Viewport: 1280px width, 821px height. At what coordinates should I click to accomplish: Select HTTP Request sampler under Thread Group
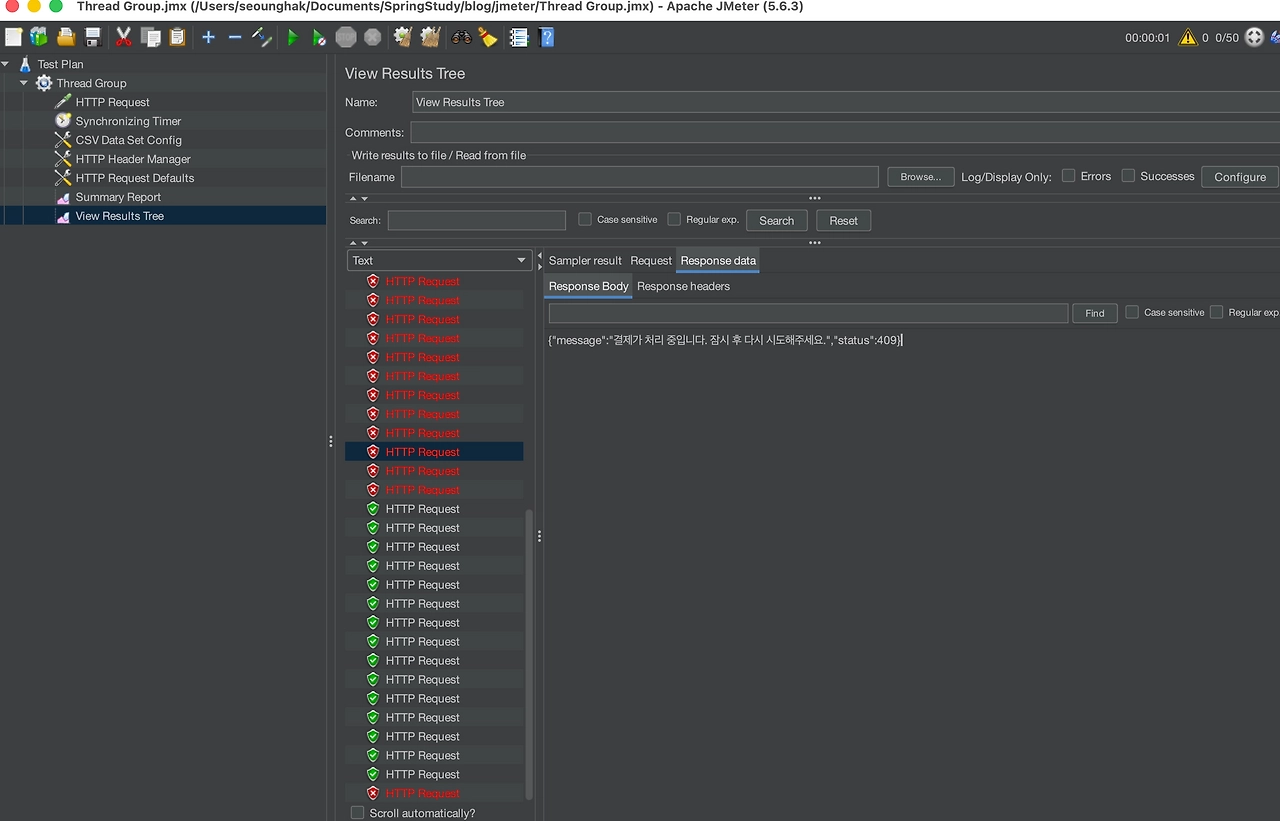click(112, 102)
